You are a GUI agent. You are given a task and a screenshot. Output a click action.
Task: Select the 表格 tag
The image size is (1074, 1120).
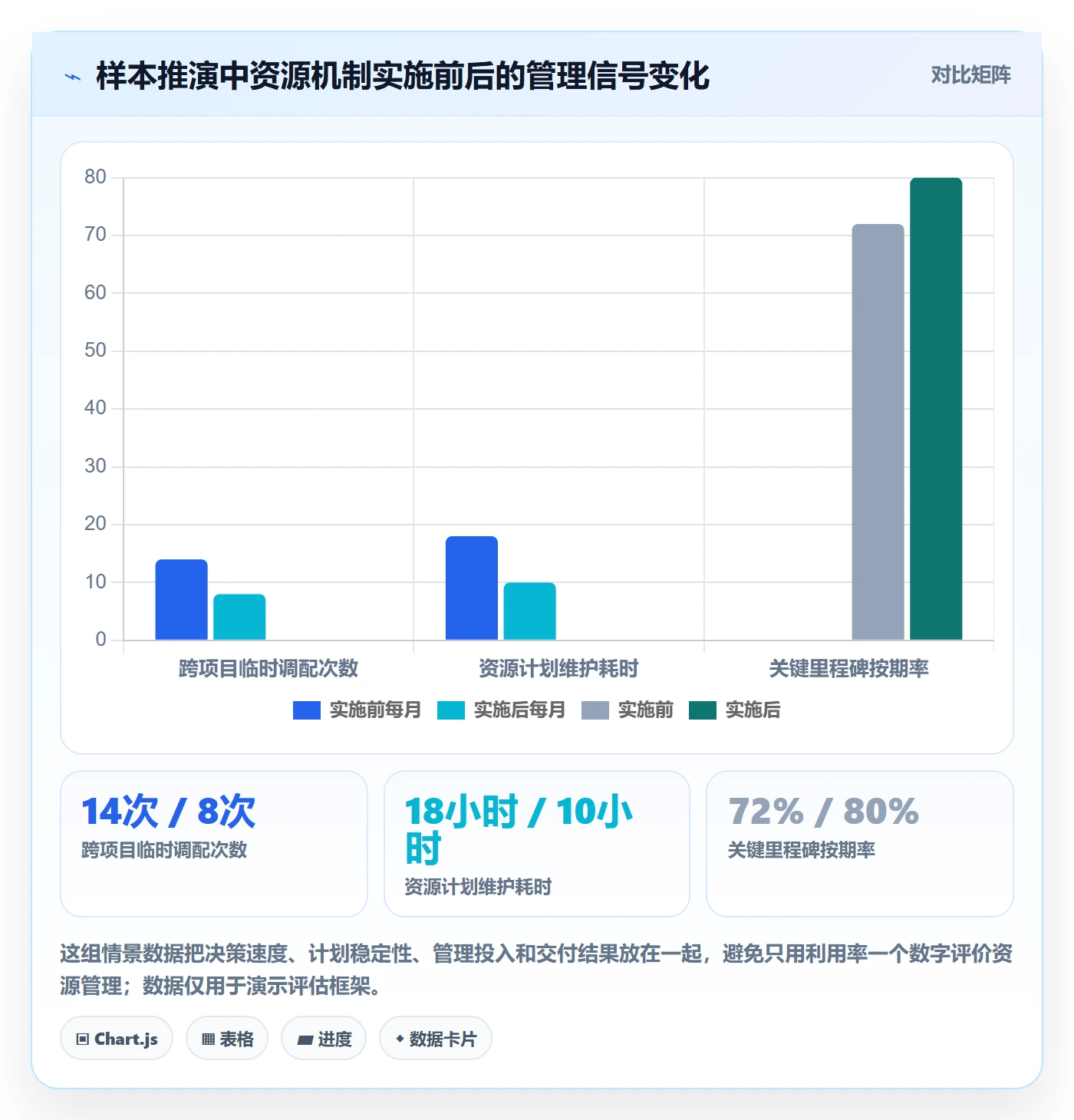click(227, 1039)
